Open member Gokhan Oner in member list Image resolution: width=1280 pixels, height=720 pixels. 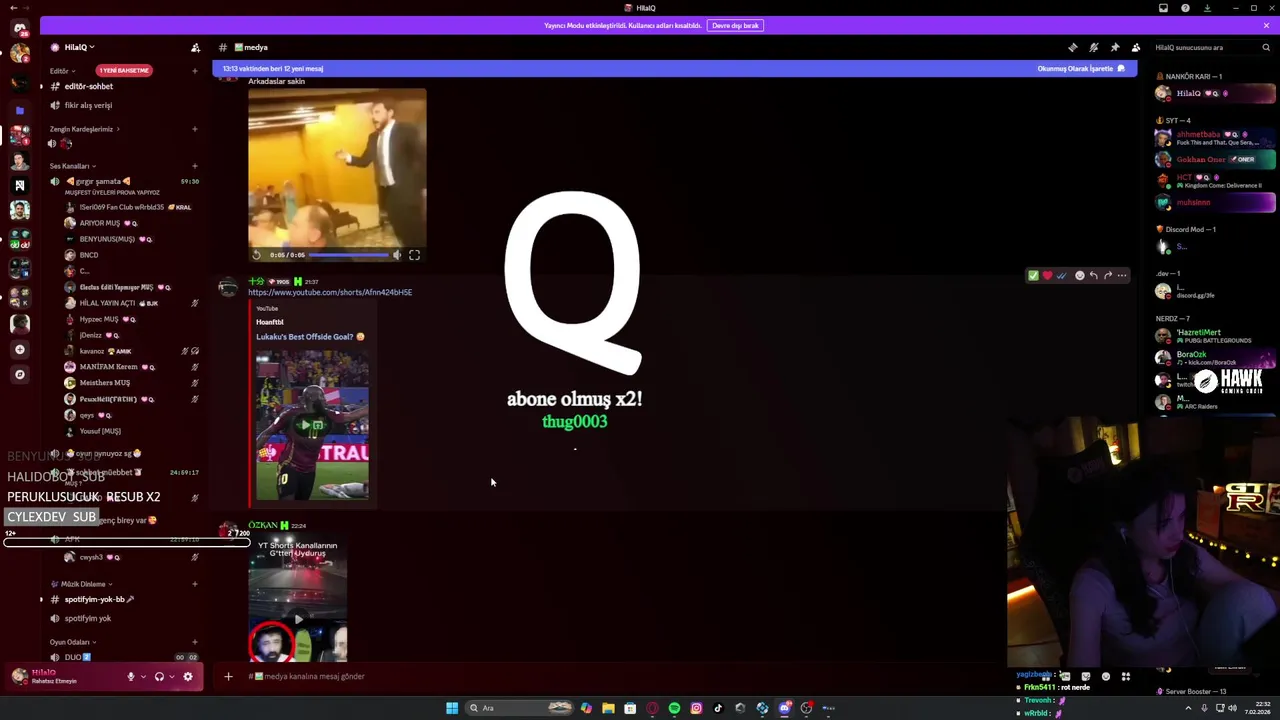pos(1215,160)
